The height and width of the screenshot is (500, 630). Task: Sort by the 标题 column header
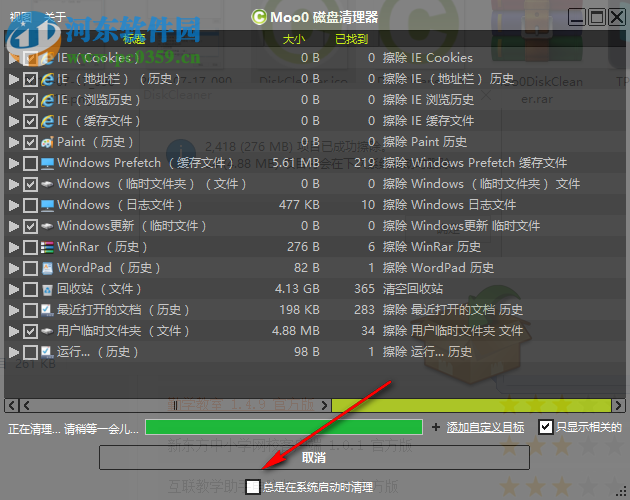(x=134, y=39)
